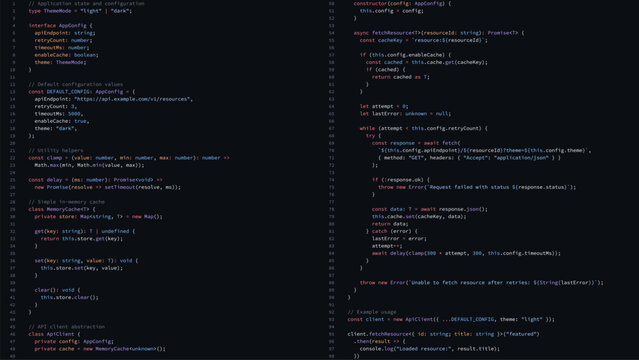Click the 'private store: Map<string, T>' line
The image size is (639, 360).
(x=99, y=216)
